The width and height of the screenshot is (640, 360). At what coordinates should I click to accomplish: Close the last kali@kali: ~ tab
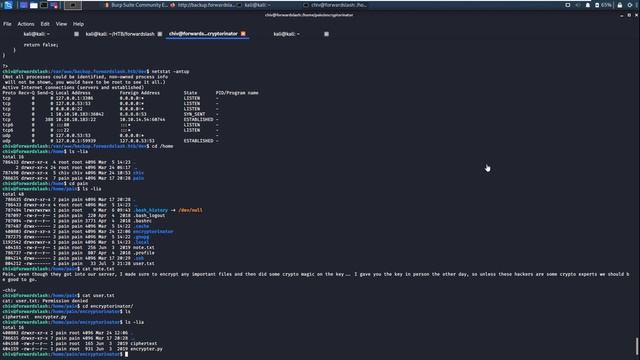pos(327,34)
